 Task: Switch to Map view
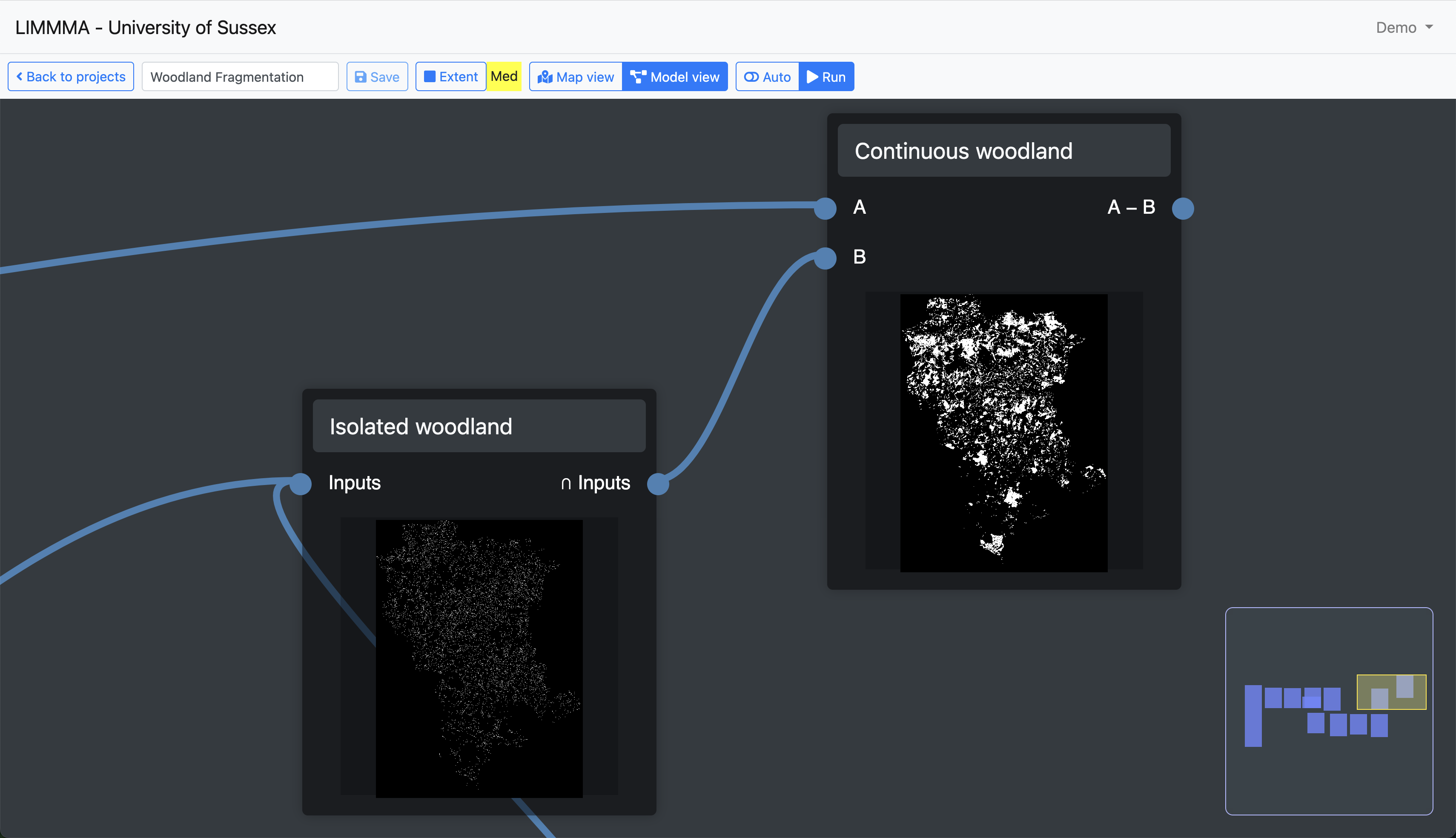[576, 77]
